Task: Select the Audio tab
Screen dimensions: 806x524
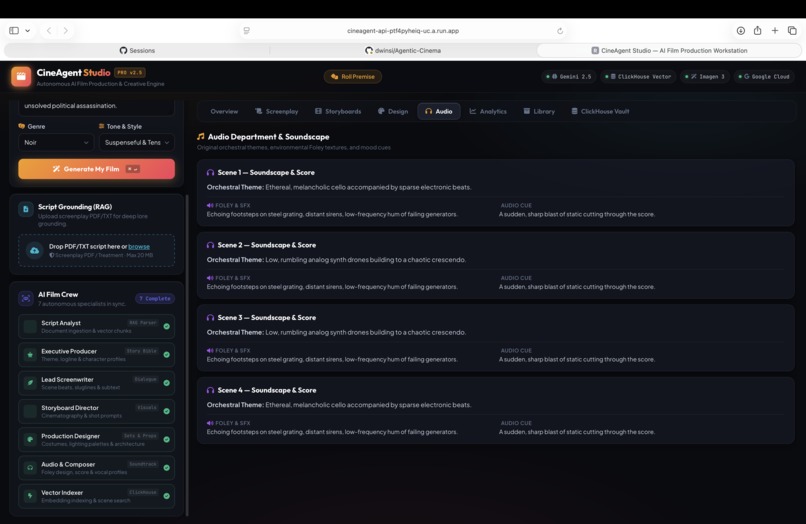Action: [438, 111]
